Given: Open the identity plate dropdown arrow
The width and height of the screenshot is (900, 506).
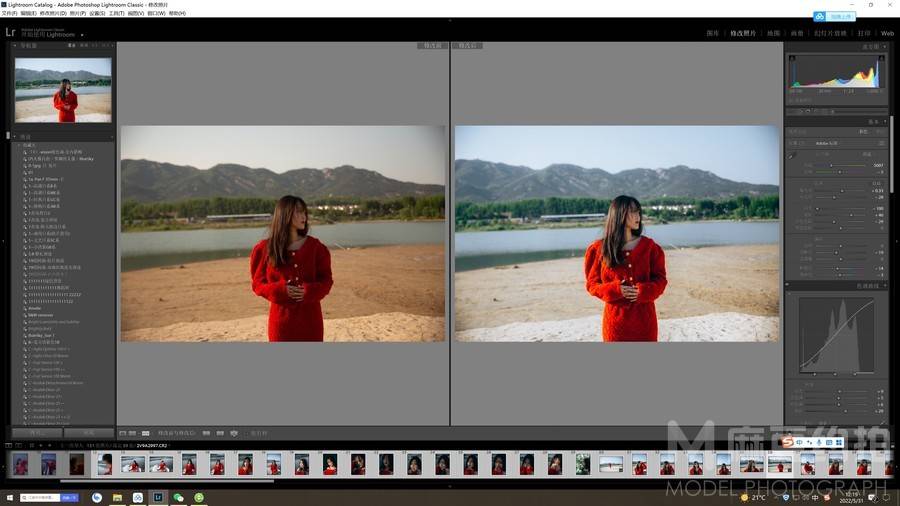Looking at the screenshot, I should (82, 35).
